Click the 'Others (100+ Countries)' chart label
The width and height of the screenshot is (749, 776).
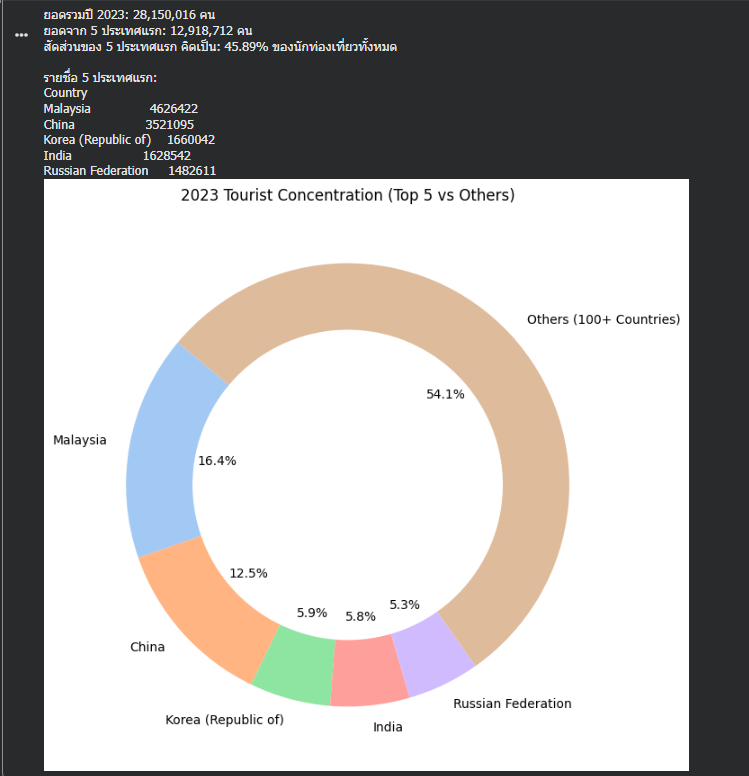[x=603, y=320]
